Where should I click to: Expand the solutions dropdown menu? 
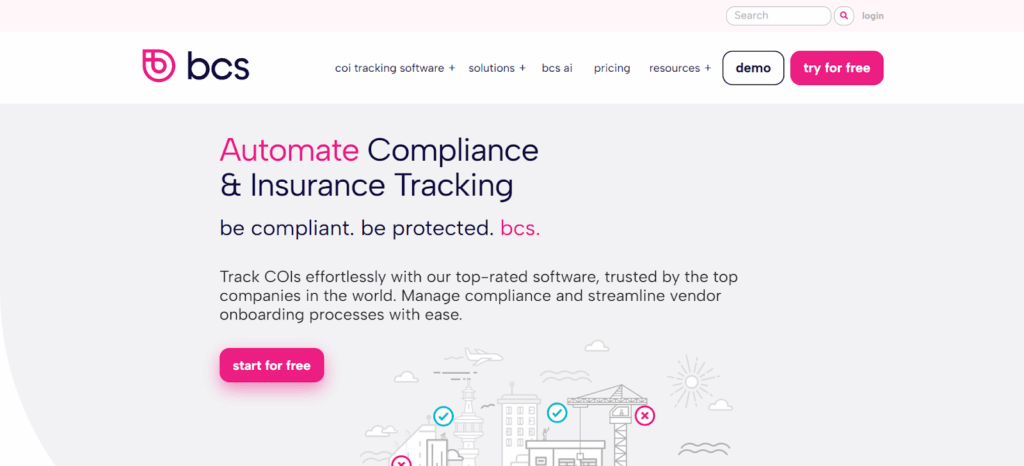coord(497,68)
